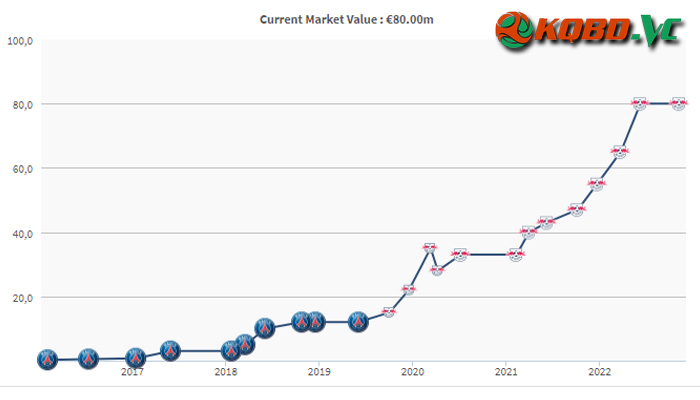Select the first PSG data point at chart start

point(47,359)
